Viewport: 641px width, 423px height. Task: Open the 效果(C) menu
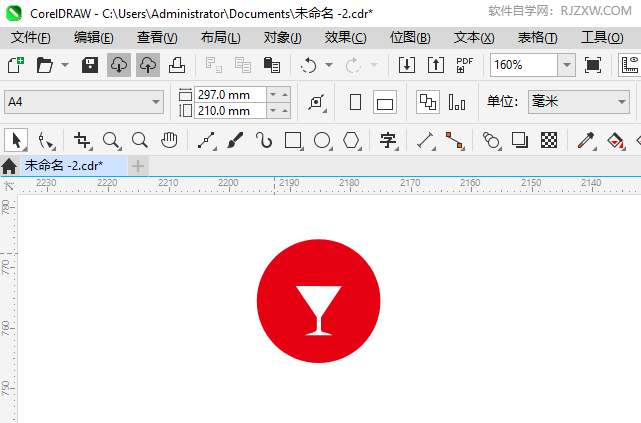click(x=345, y=38)
